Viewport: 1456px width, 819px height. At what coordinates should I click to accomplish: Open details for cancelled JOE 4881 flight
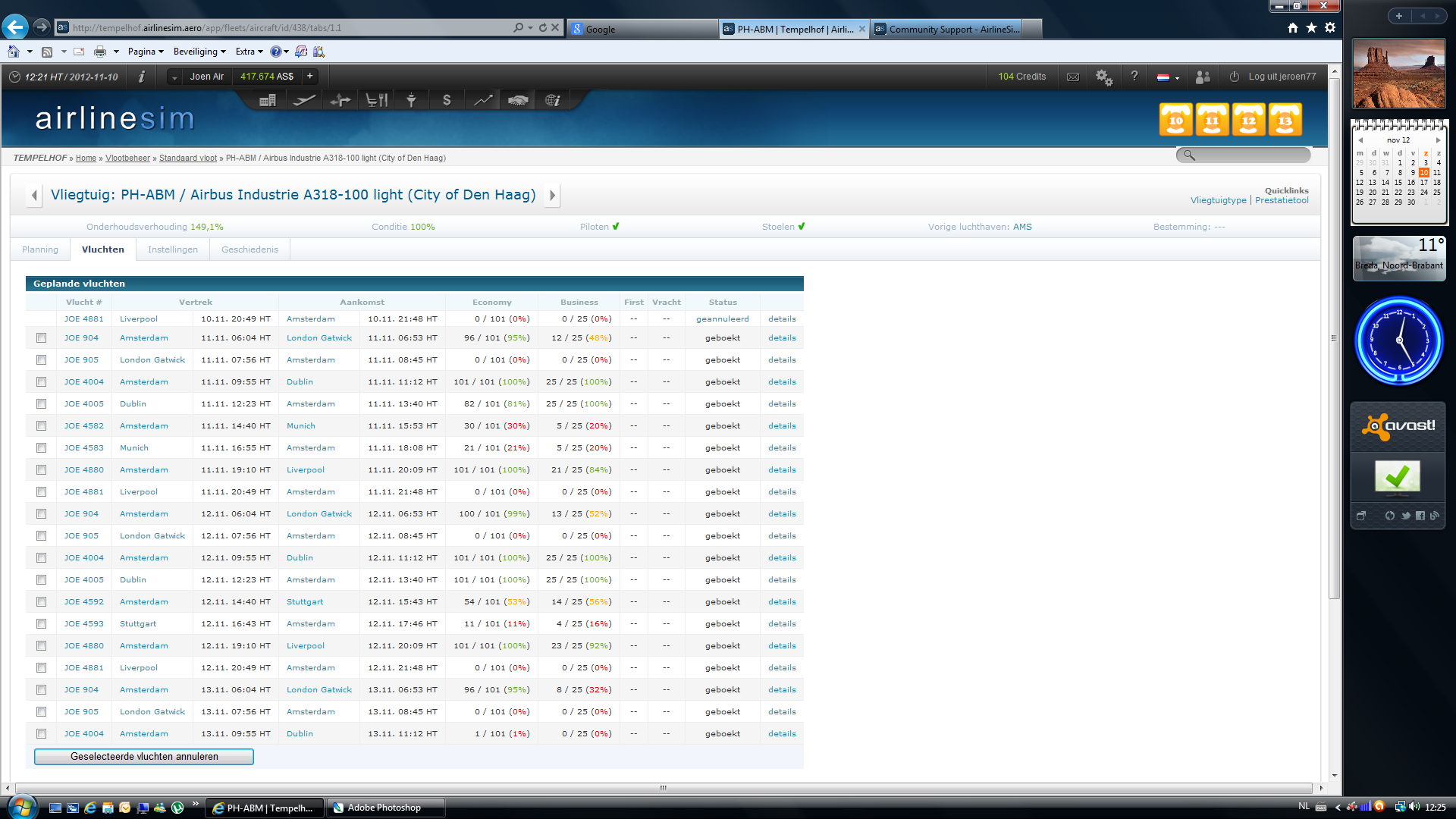pyautogui.click(x=782, y=319)
